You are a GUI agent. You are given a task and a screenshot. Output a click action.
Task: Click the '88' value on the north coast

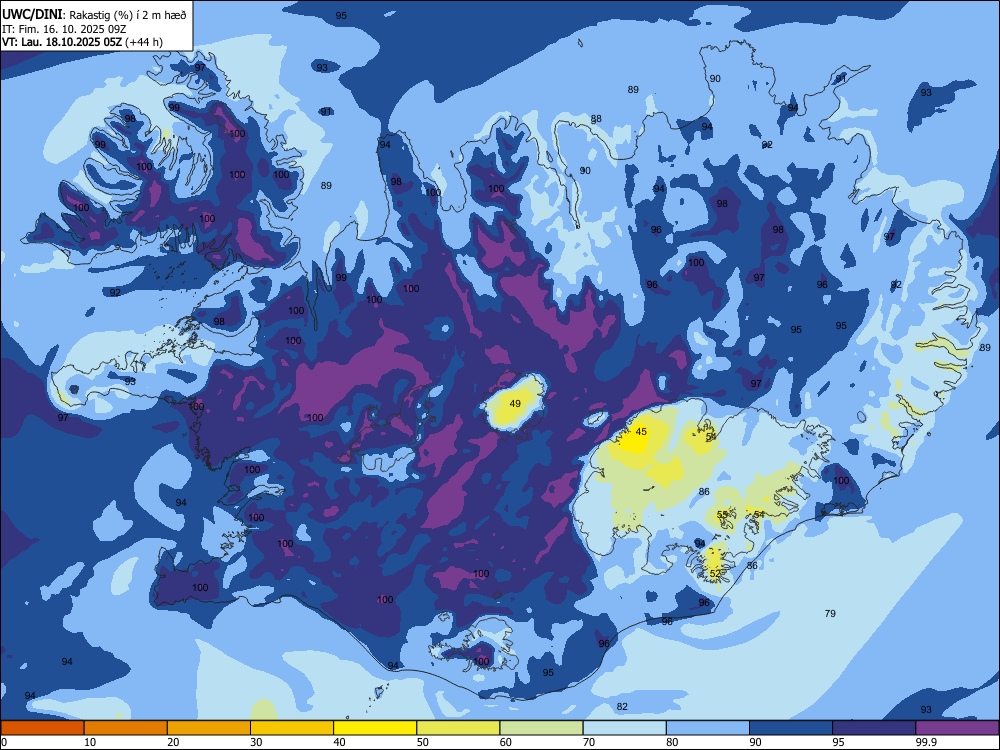tap(596, 119)
